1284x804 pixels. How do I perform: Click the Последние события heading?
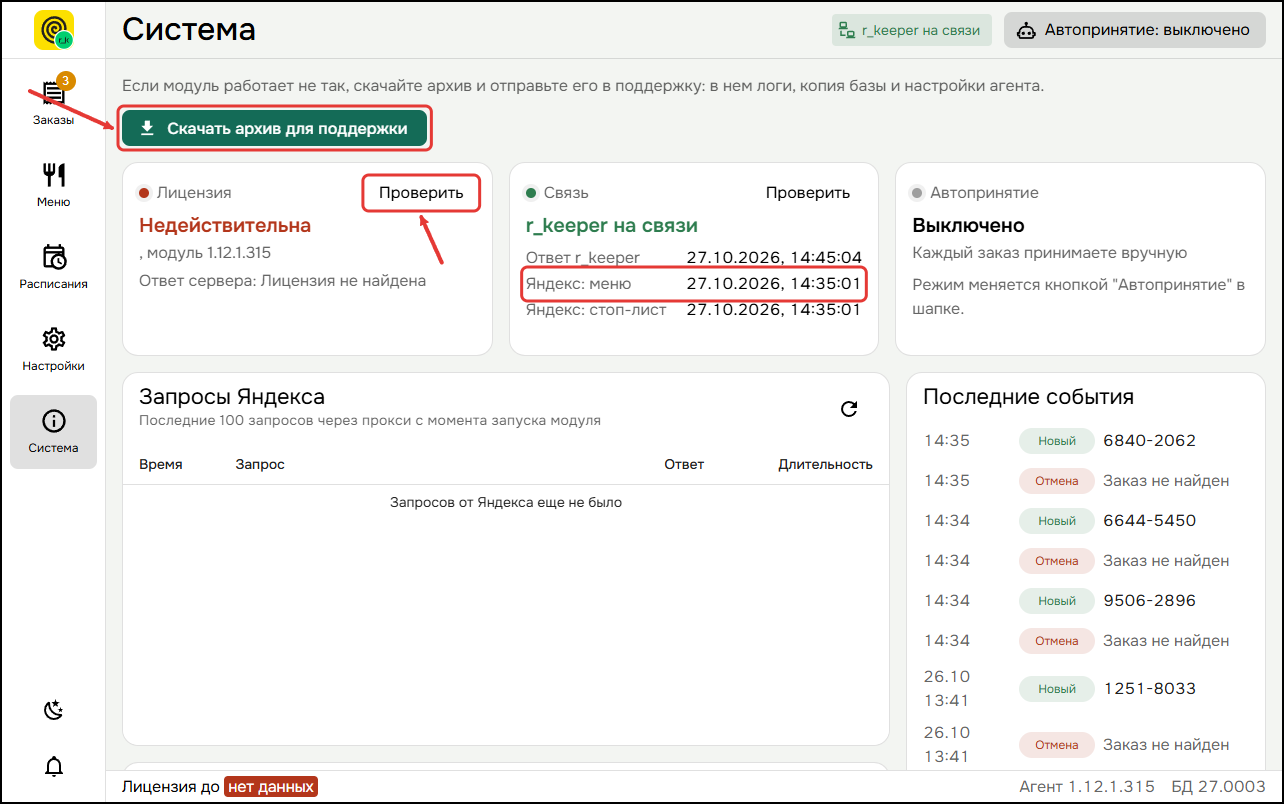click(1029, 396)
